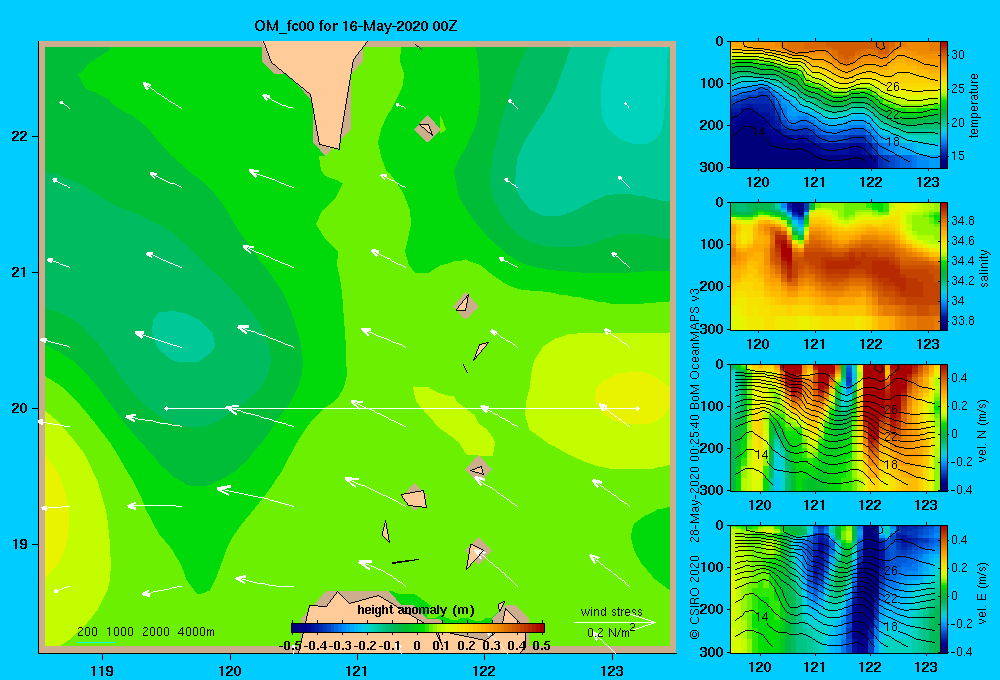Click the west endpoint of the transect line
This screenshot has width=1000, height=680.
coord(166,408)
